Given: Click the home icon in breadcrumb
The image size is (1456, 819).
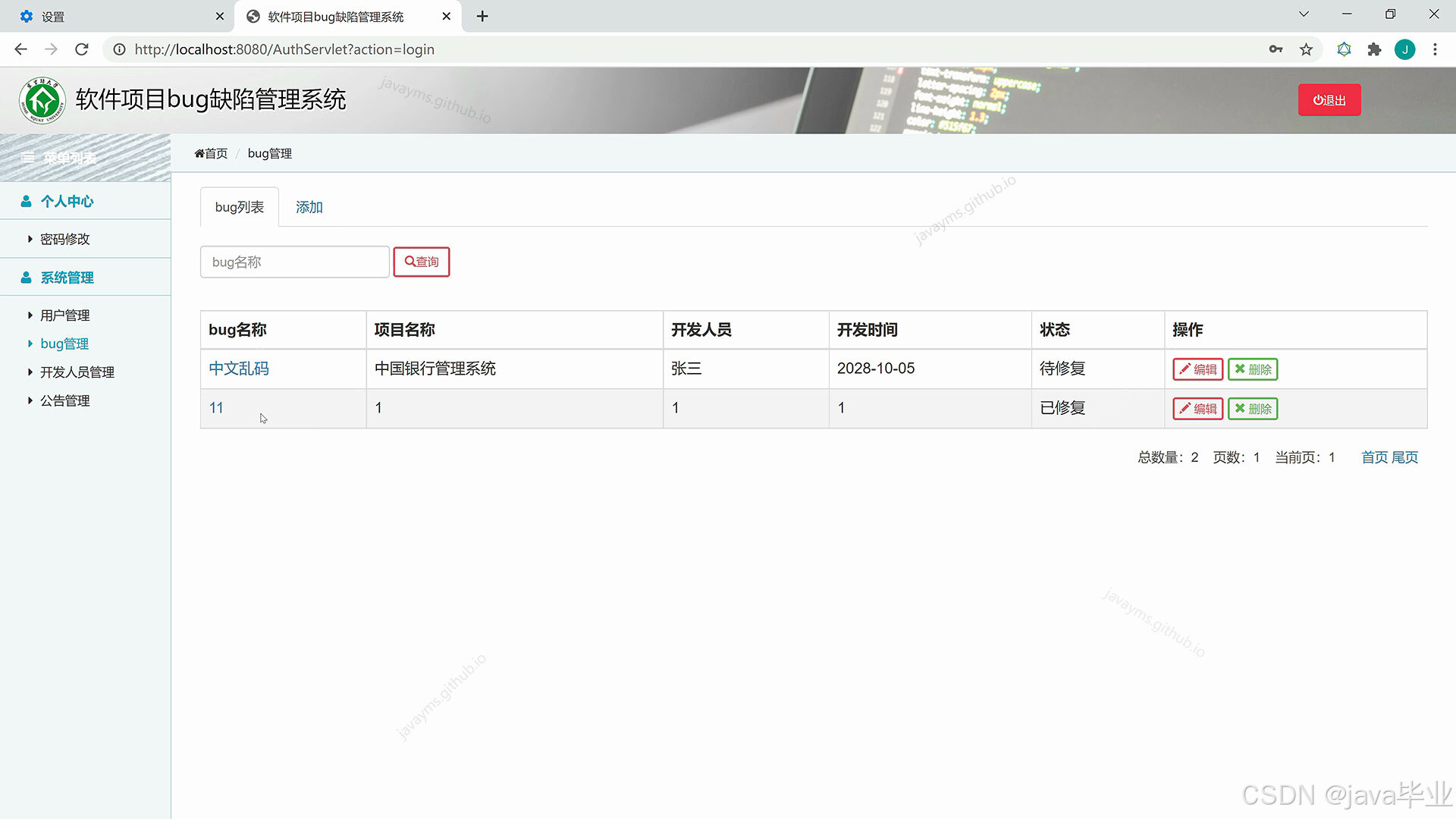Looking at the screenshot, I should [x=199, y=153].
